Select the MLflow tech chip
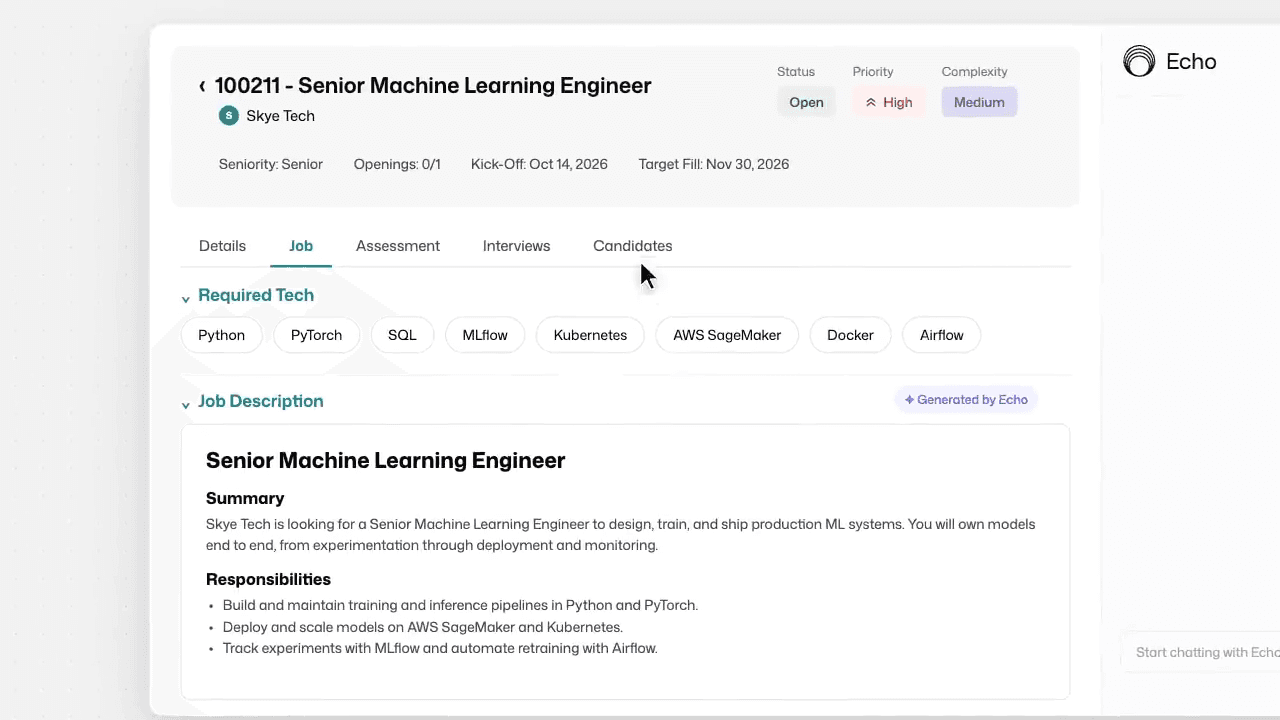 tap(485, 335)
